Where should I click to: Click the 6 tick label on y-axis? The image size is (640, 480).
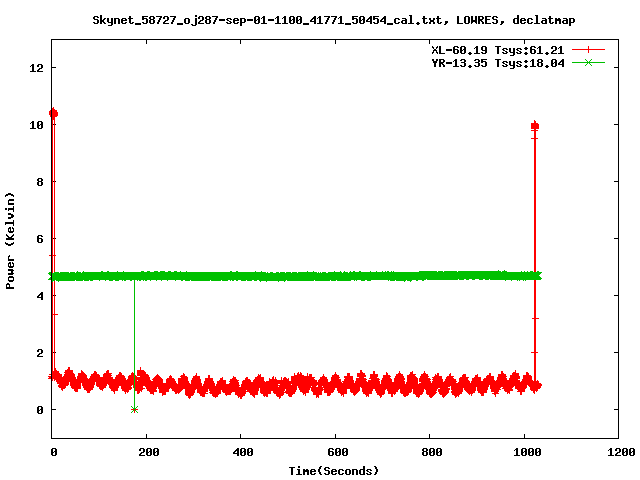tap(40, 239)
